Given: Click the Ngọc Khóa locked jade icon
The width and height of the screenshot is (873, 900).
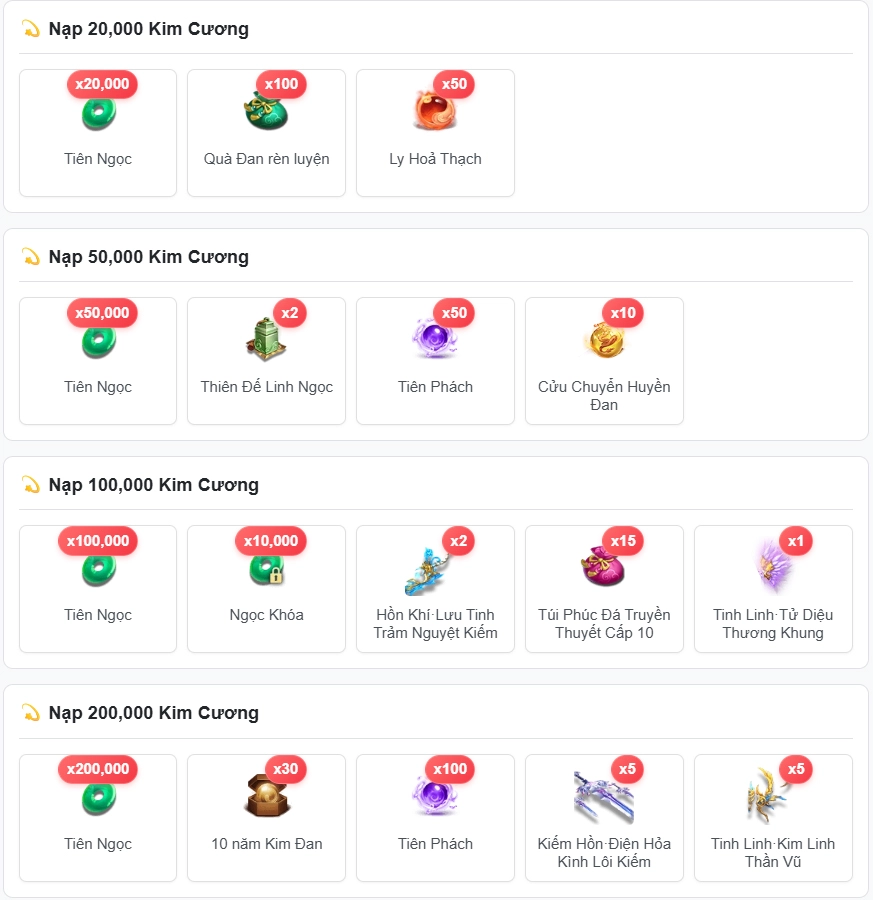Looking at the screenshot, I should point(266,568).
